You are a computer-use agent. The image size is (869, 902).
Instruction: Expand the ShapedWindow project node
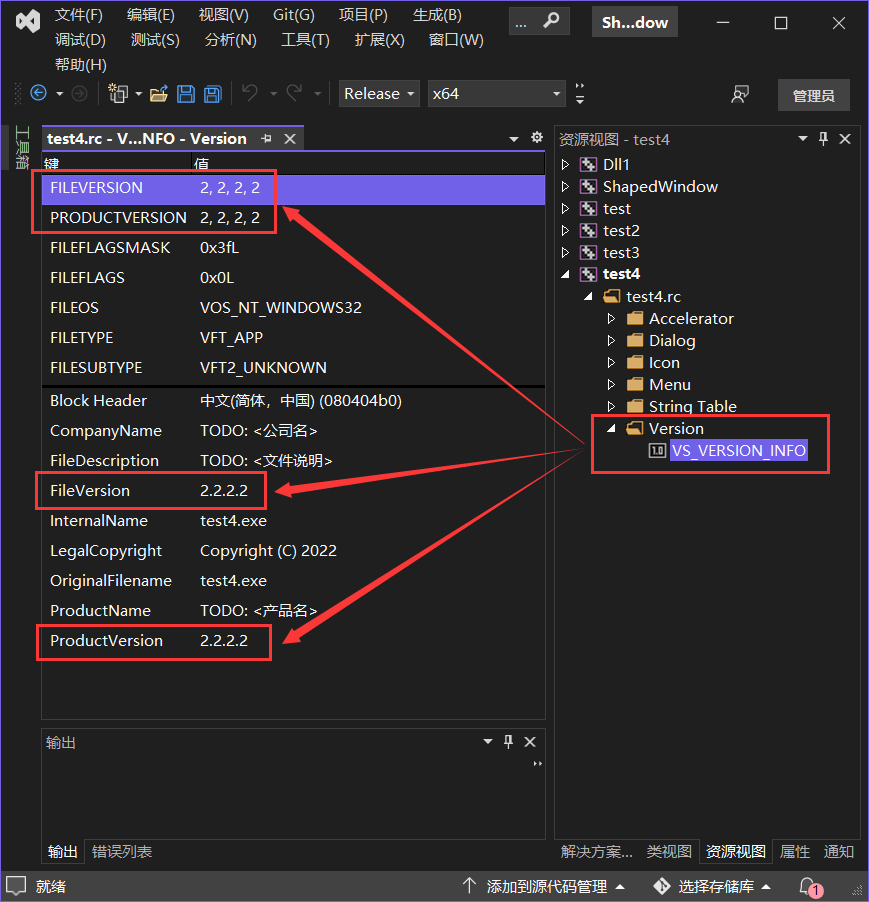click(x=565, y=186)
